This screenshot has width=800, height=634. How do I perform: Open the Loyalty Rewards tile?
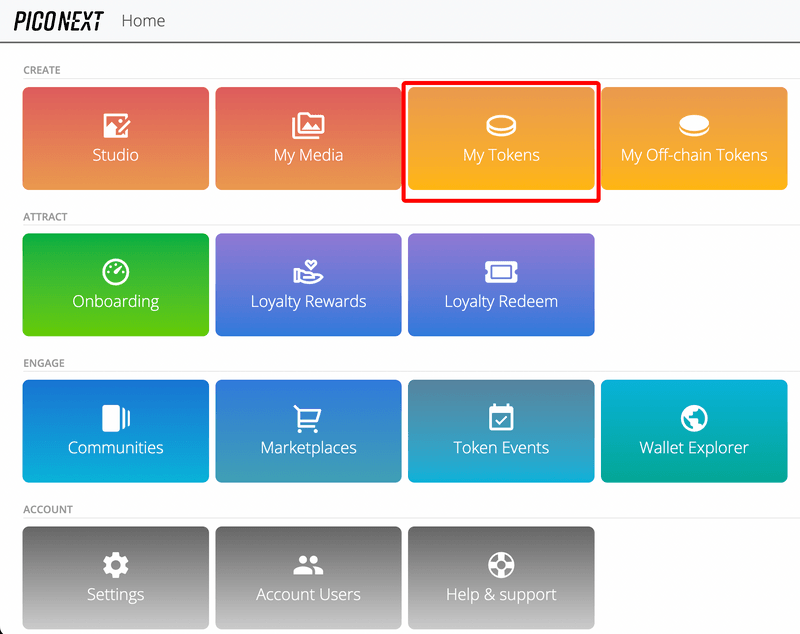[x=308, y=285]
